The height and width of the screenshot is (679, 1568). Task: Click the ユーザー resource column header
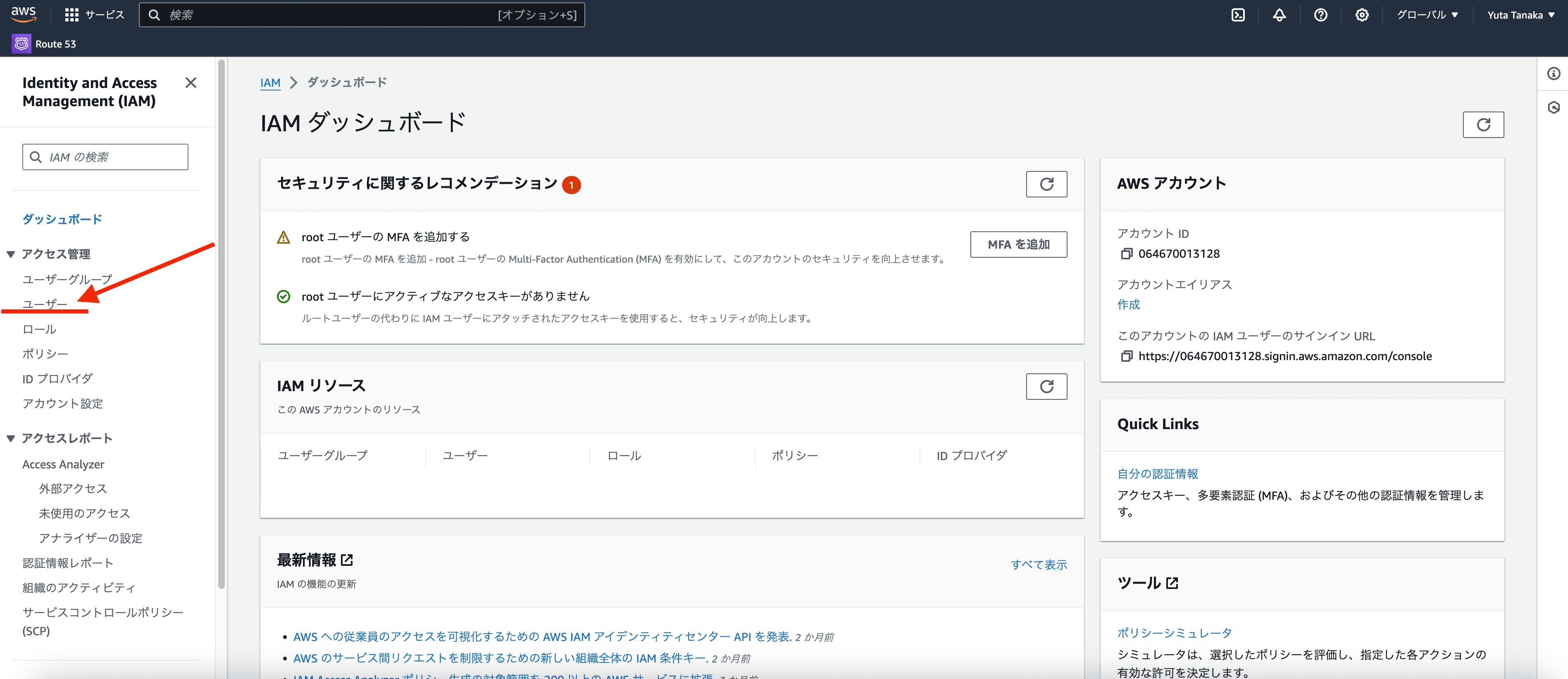[x=465, y=455]
